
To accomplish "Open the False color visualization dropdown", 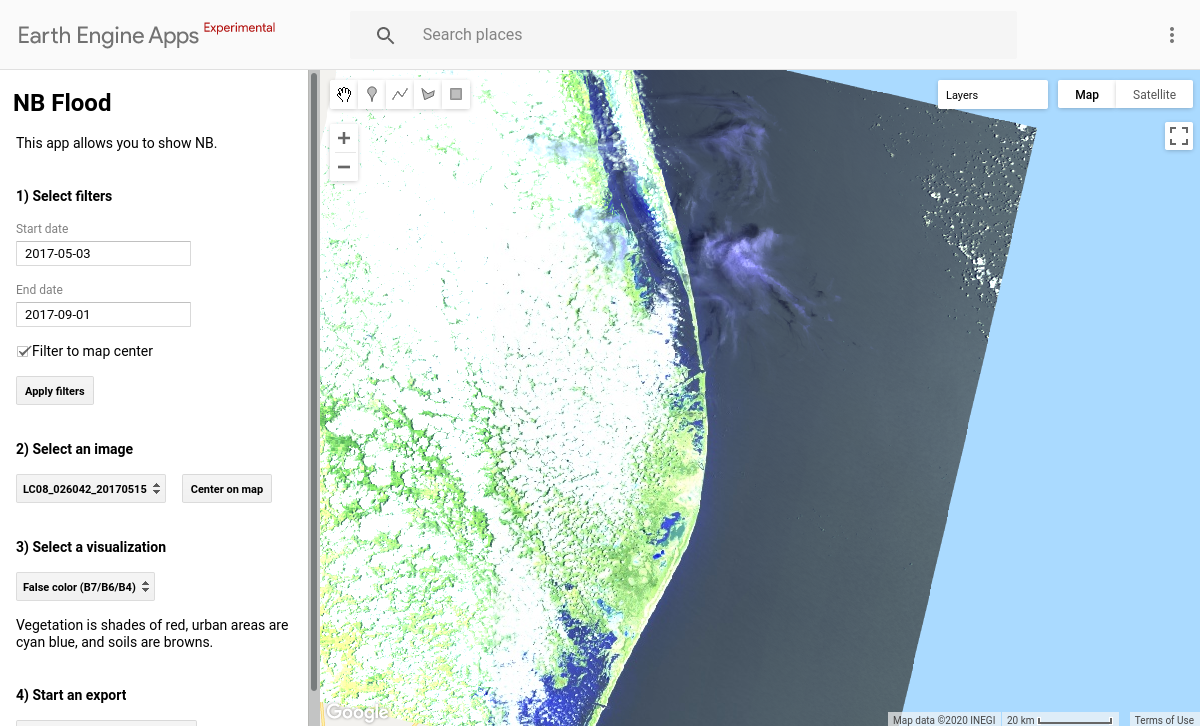I will click(x=85, y=586).
